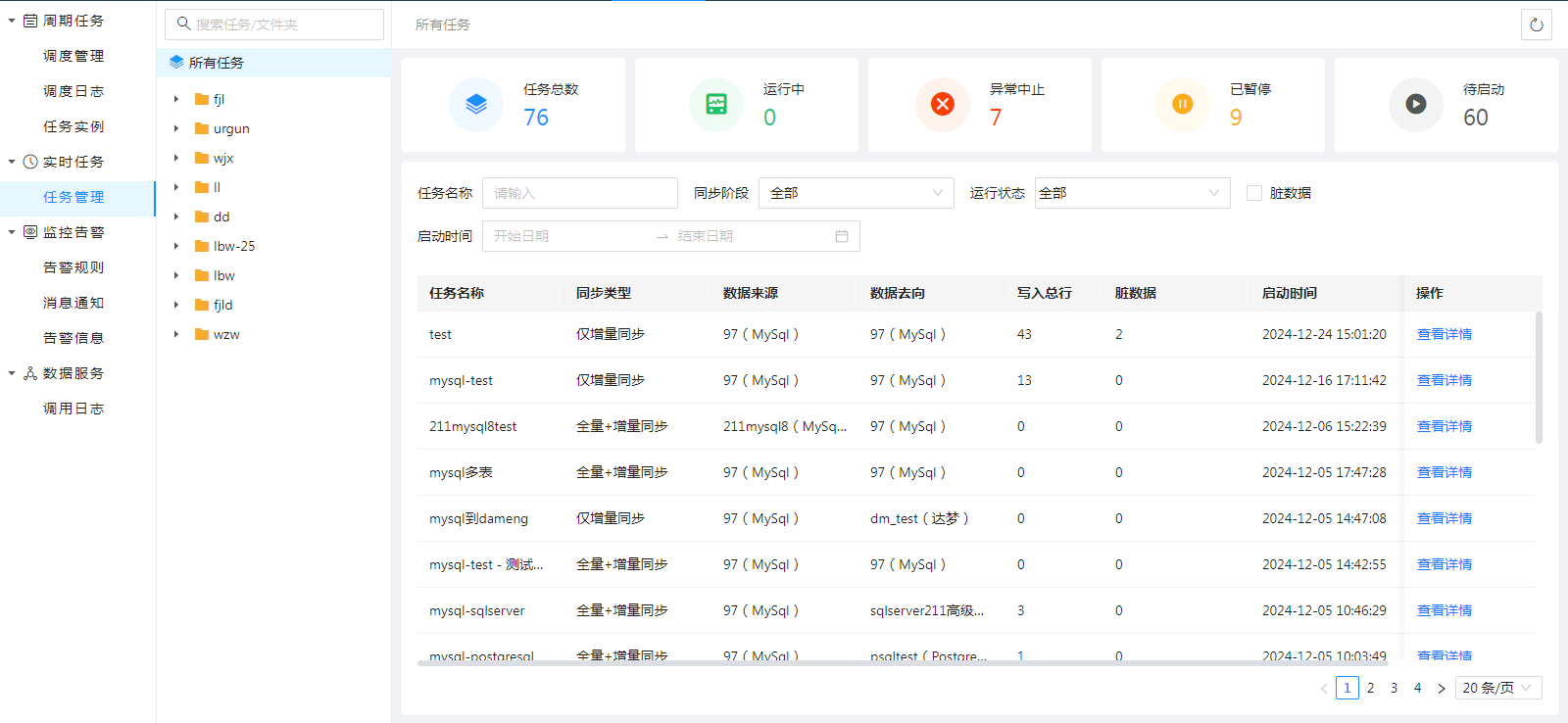1568x723 pixels.
Task: Expand the lbw-25 folder tree arrow
Action: coord(176,246)
